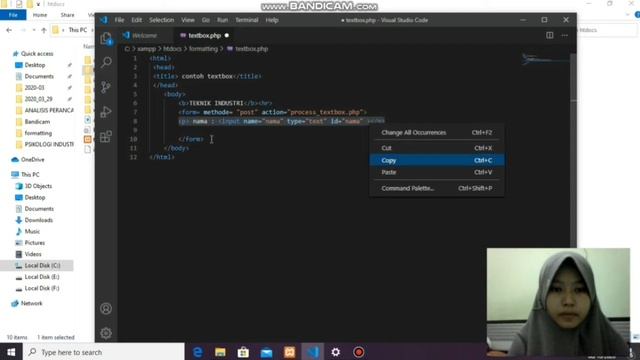Image resolution: width=640 pixels, height=360 pixels.
Task: Click the split editor icon
Action: 550,36
